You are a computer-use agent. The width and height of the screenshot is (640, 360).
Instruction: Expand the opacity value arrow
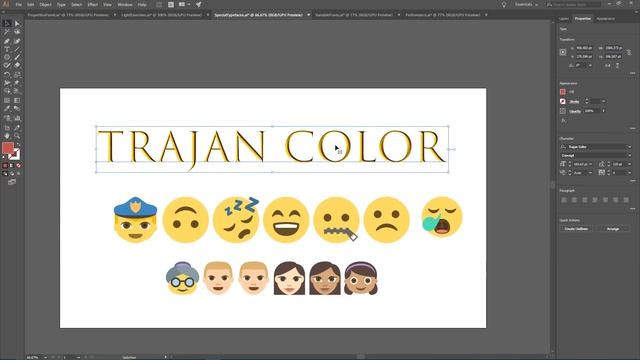(x=603, y=111)
